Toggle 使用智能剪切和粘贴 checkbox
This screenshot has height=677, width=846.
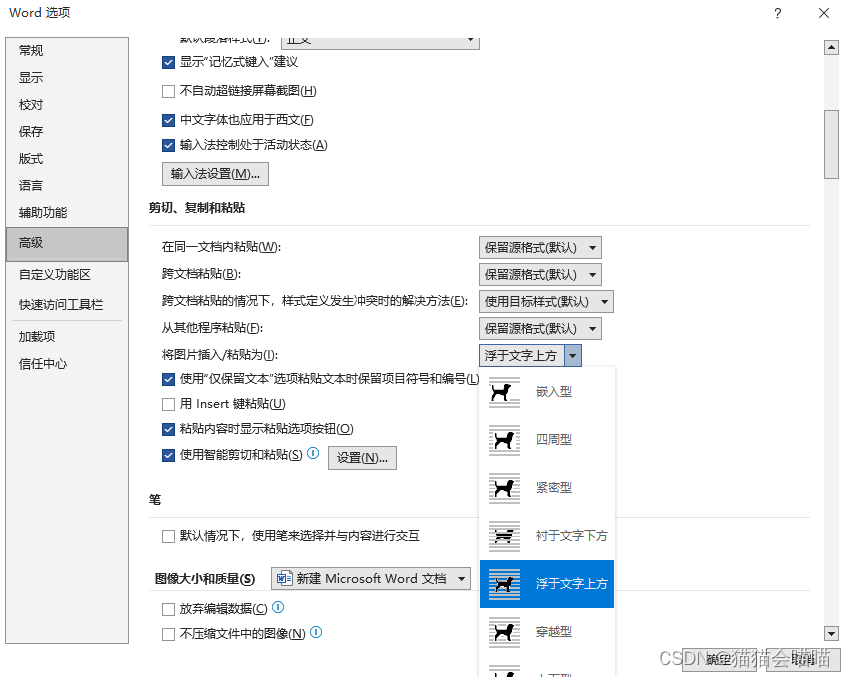168,455
